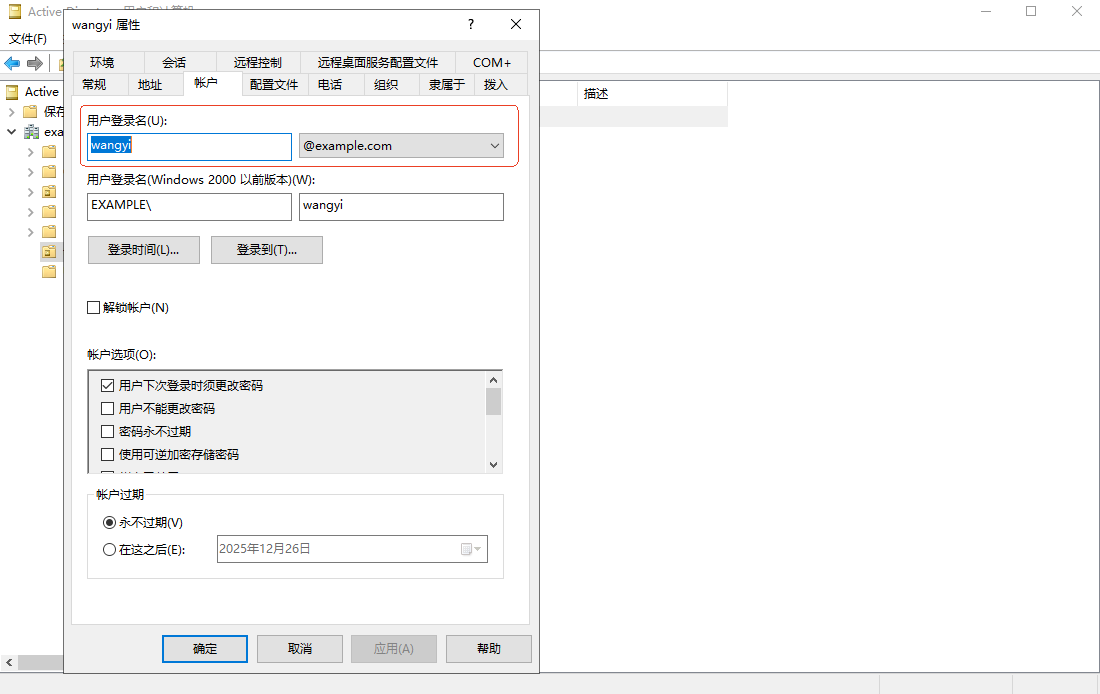Maximize the main Active Directory window
1100x694 pixels.
(x=1031, y=11)
